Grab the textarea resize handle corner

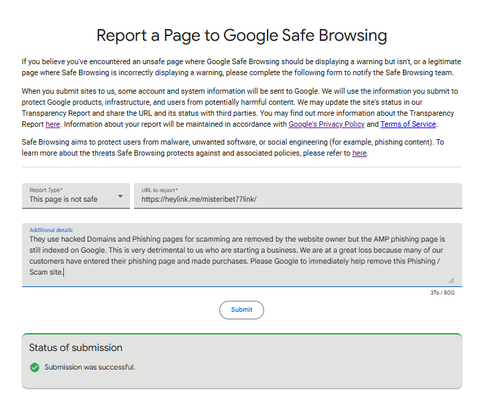point(451,280)
